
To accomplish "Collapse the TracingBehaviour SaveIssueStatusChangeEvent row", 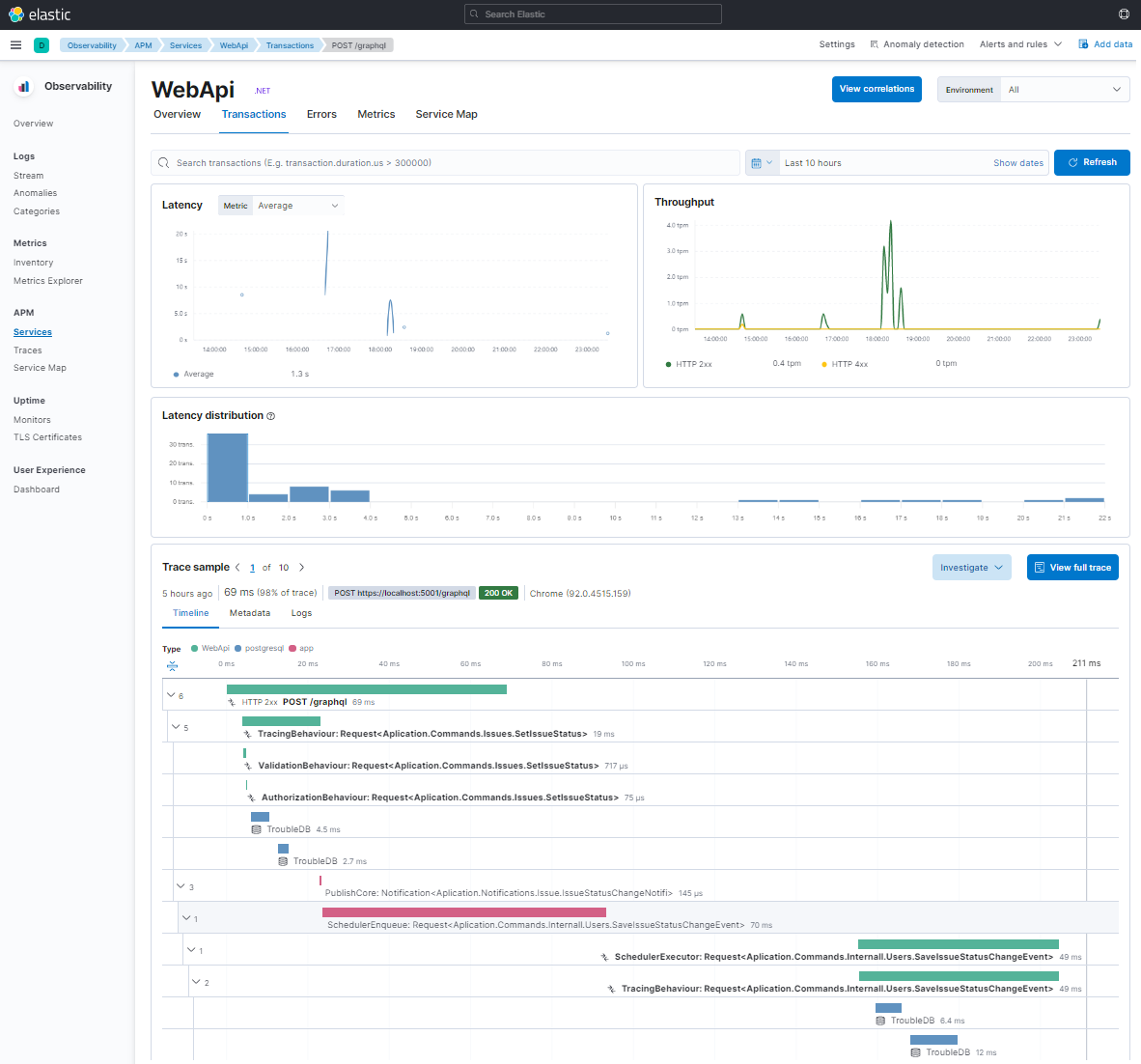I will click(x=197, y=982).
